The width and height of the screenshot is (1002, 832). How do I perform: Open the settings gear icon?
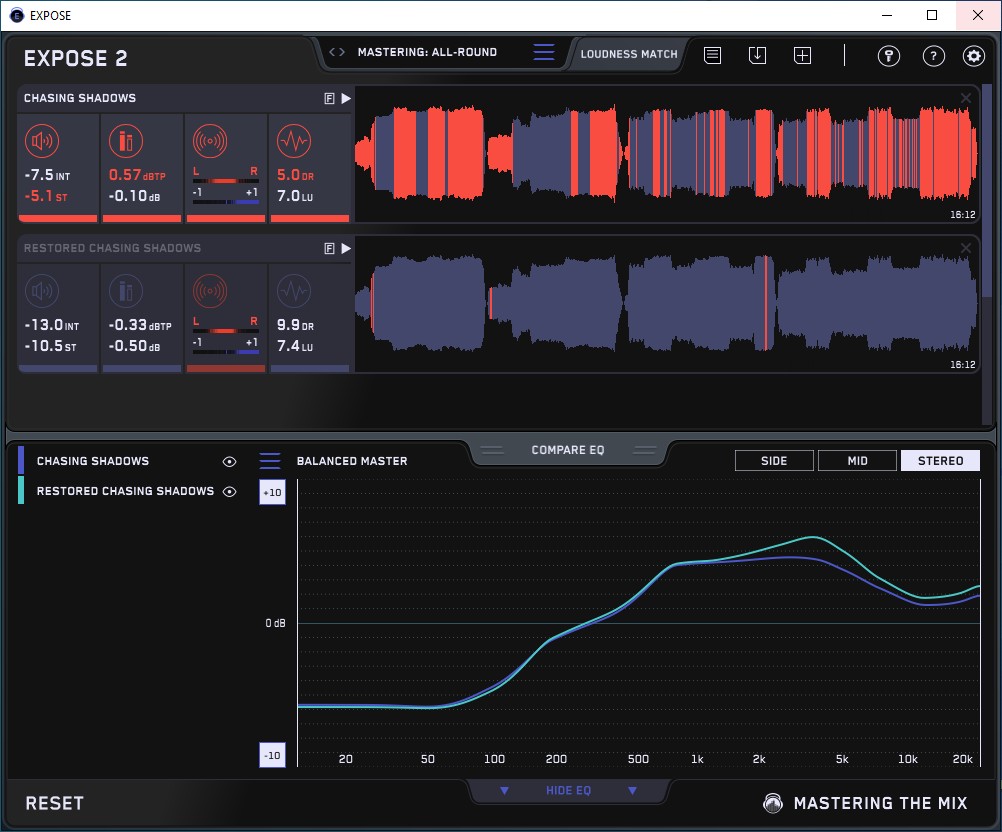click(x=973, y=56)
